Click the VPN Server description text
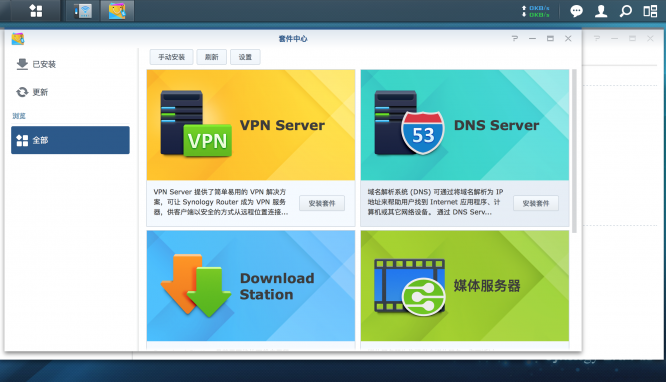 [x=221, y=202]
